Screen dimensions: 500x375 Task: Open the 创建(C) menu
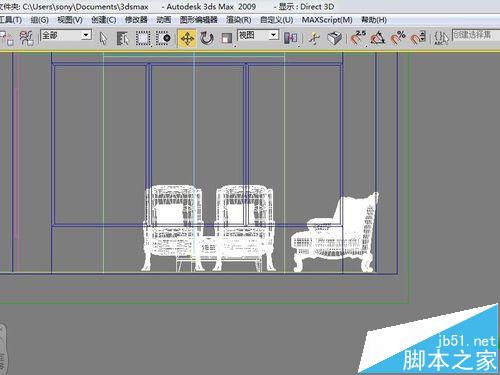[104, 20]
